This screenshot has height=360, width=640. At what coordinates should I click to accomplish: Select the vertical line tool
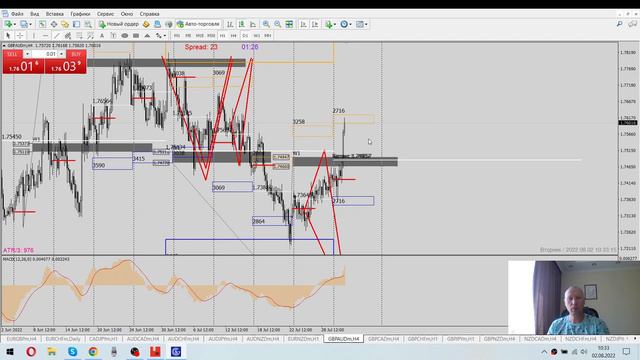coord(33,36)
